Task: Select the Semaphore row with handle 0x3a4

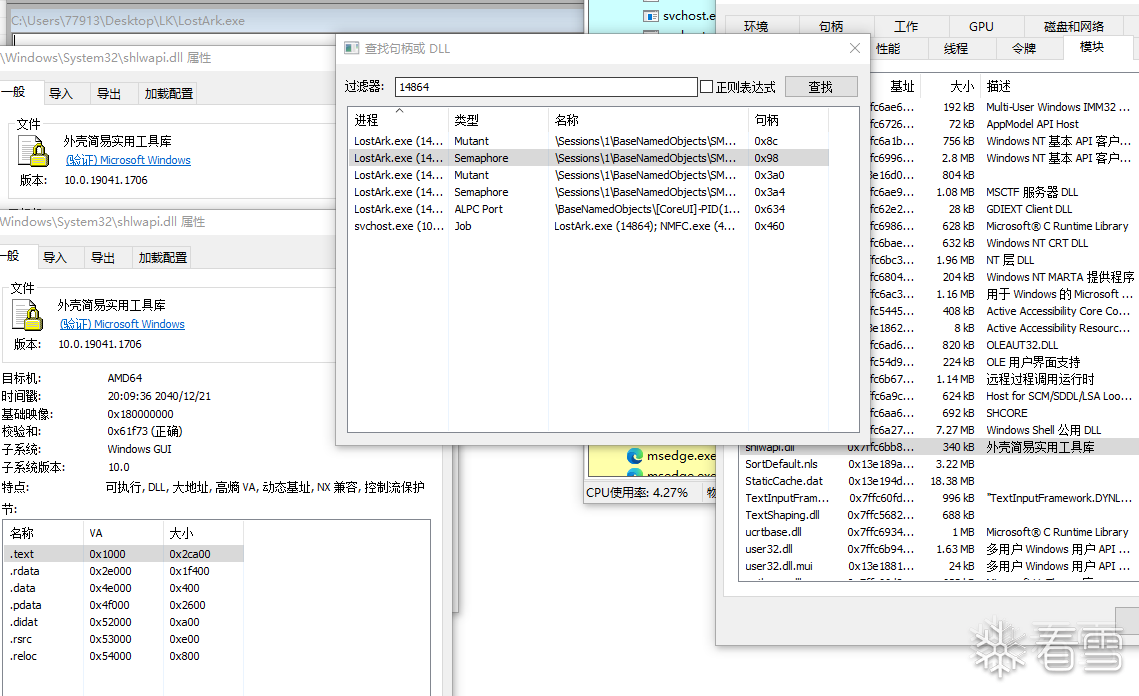Action: (x=588, y=192)
